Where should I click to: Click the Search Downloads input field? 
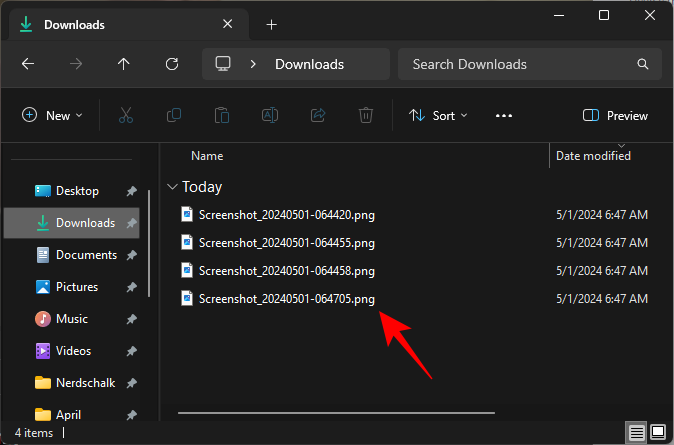coord(520,64)
